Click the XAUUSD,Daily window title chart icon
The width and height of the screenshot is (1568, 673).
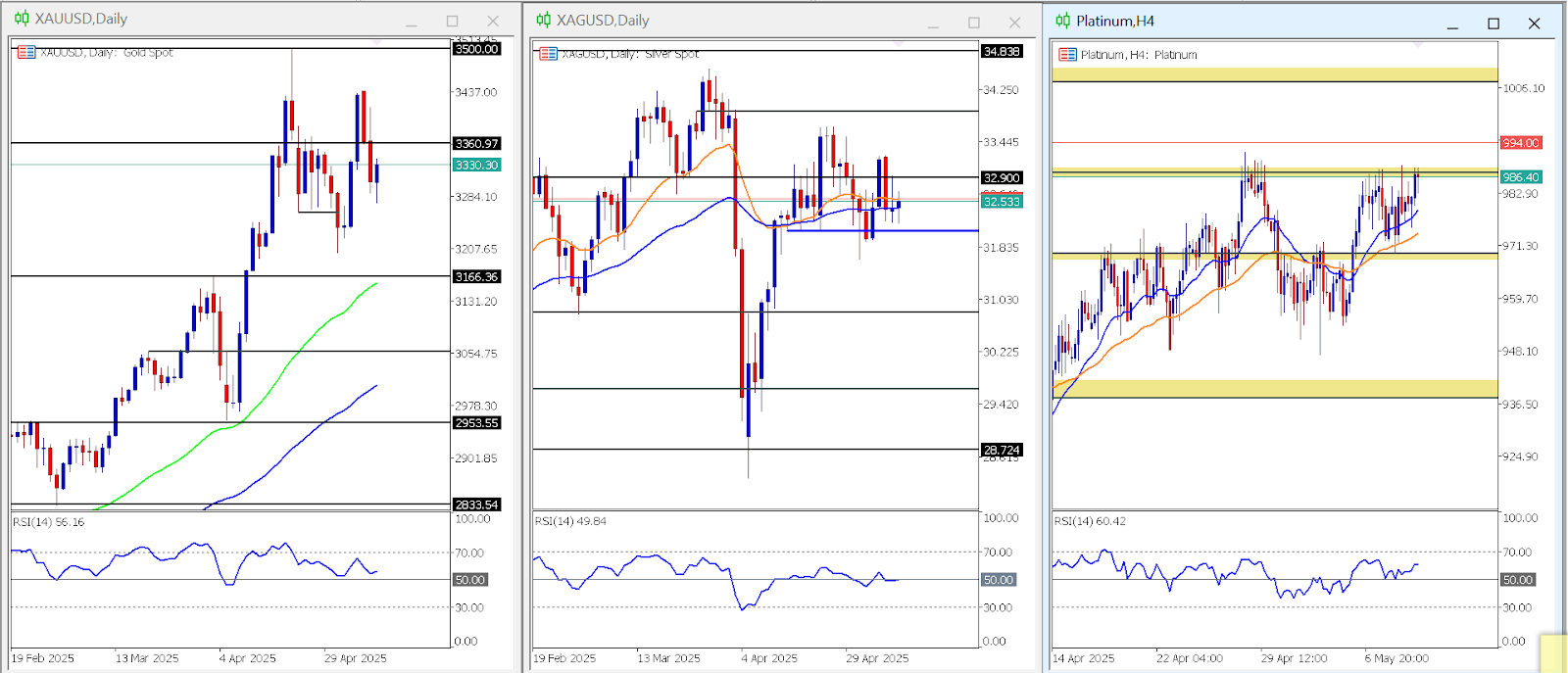(22, 18)
